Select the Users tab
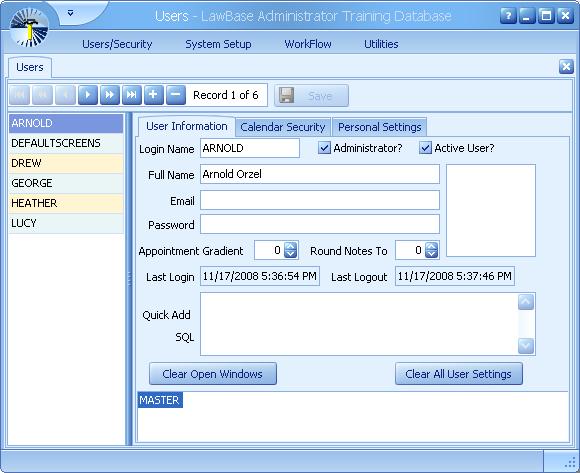This screenshot has height=473, width=580. point(30,67)
